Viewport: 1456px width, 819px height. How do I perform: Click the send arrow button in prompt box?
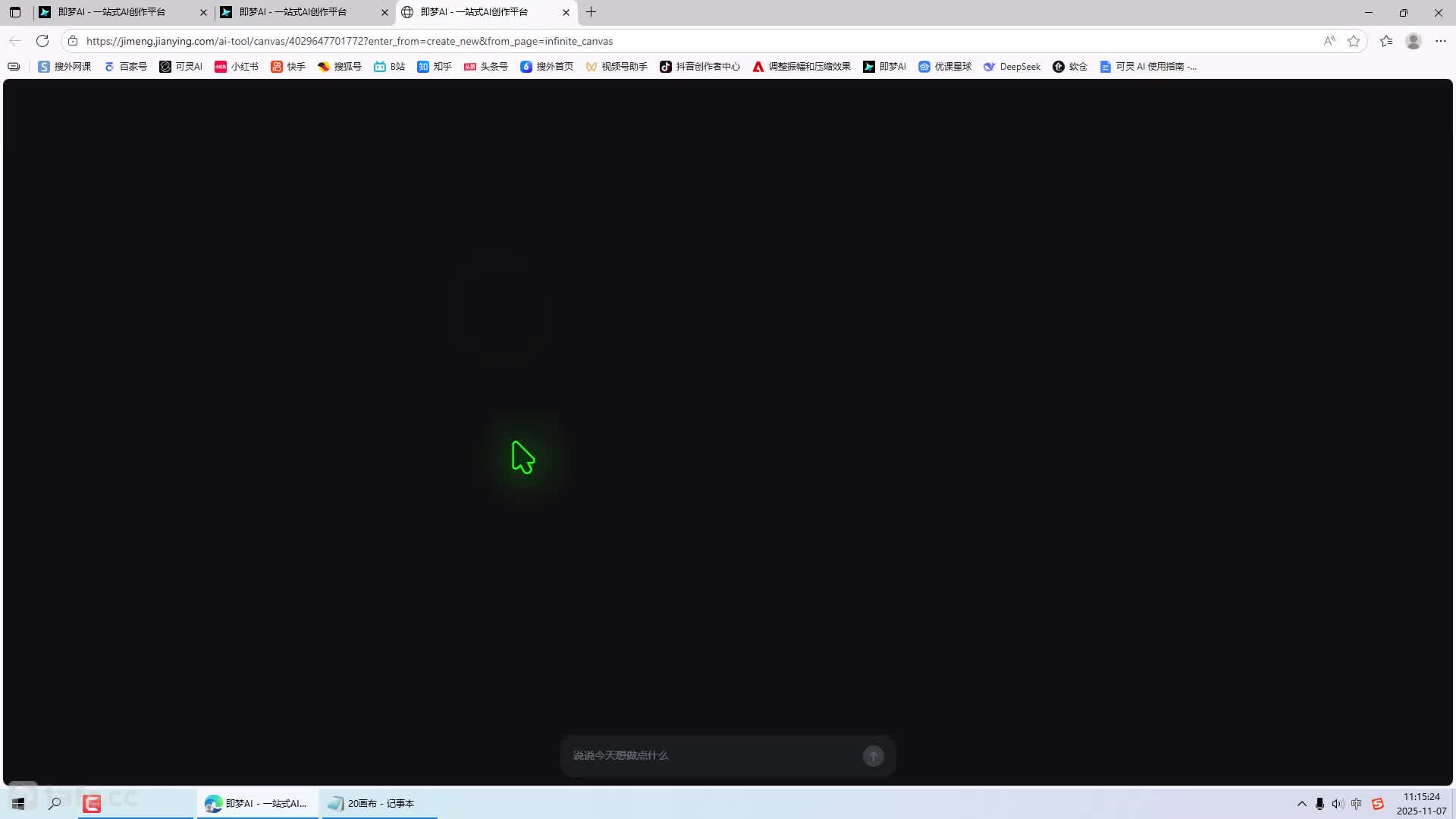pyautogui.click(x=873, y=756)
